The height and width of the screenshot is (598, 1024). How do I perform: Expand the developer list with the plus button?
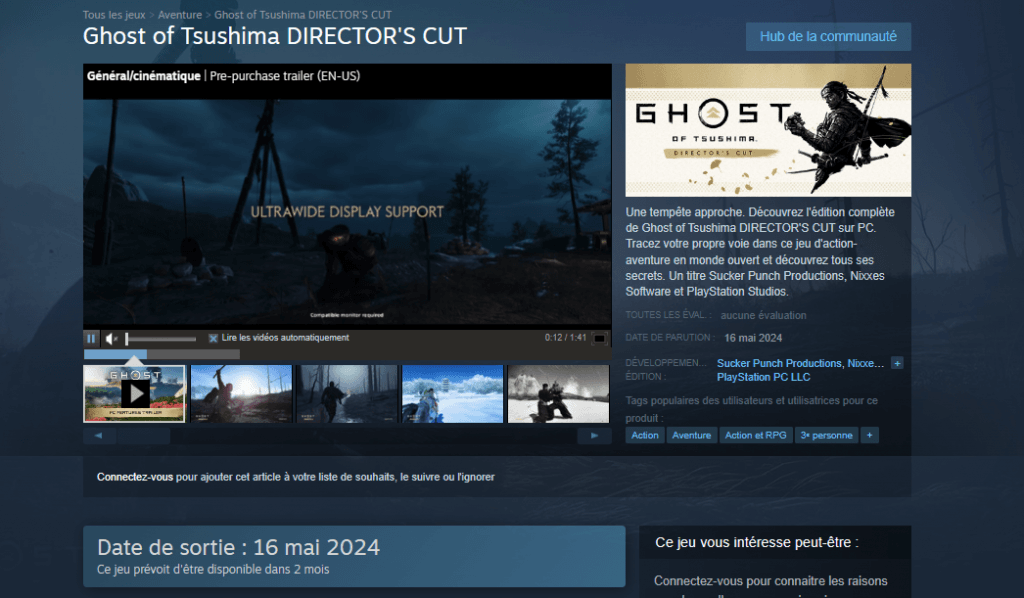click(x=897, y=363)
